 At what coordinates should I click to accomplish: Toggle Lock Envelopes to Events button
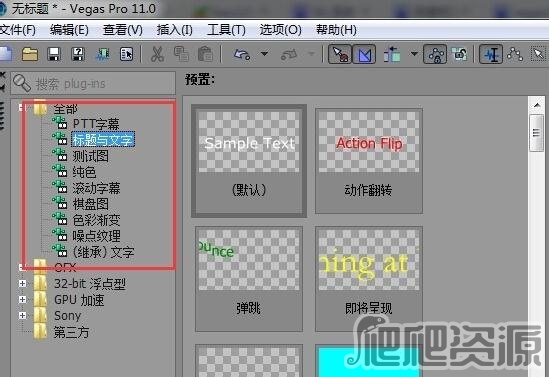tap(435, 54)
